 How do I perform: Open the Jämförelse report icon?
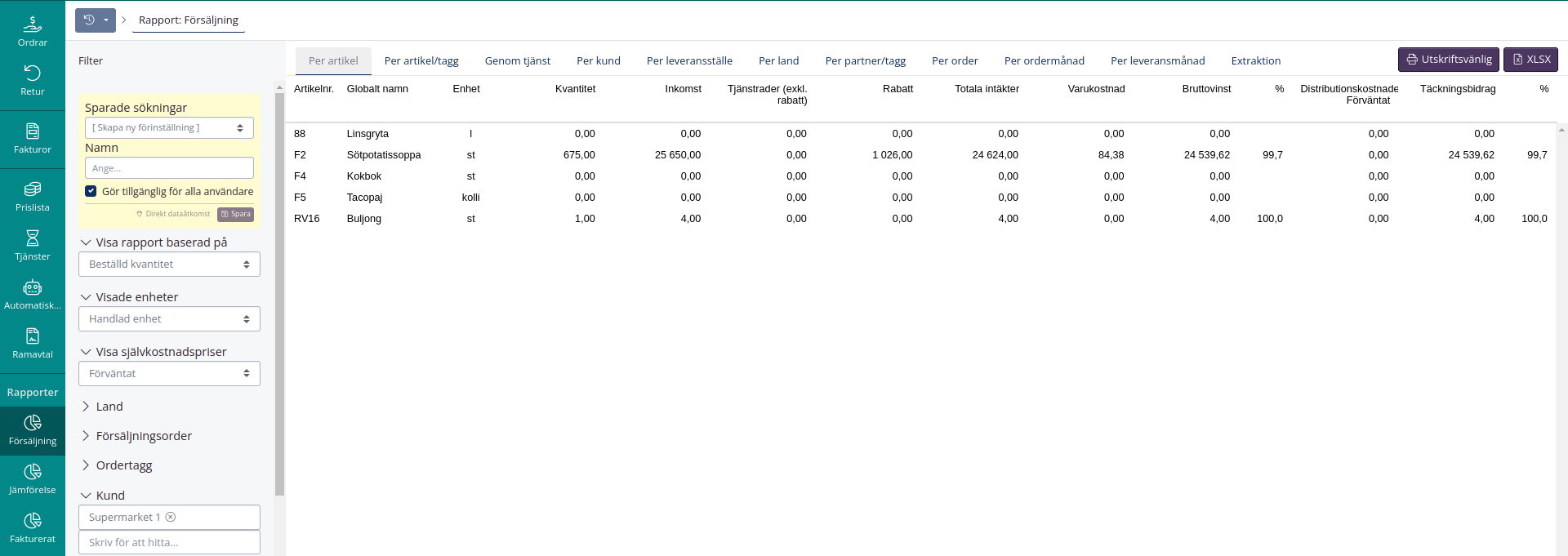32,478
